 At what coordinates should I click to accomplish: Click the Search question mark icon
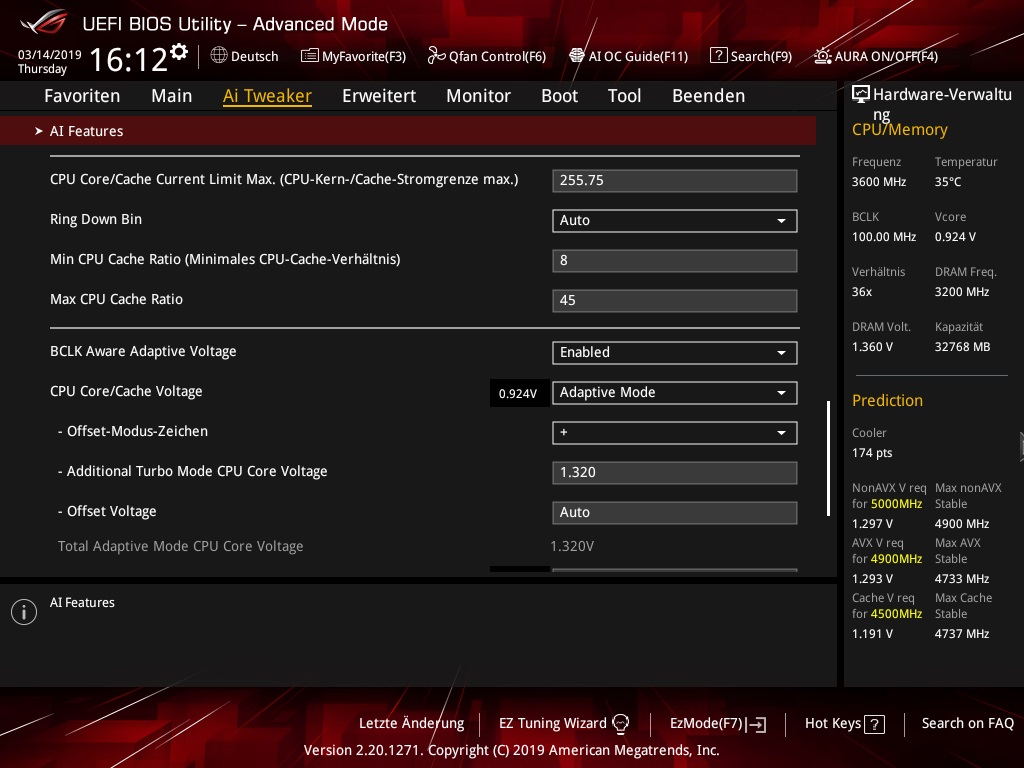718,56
